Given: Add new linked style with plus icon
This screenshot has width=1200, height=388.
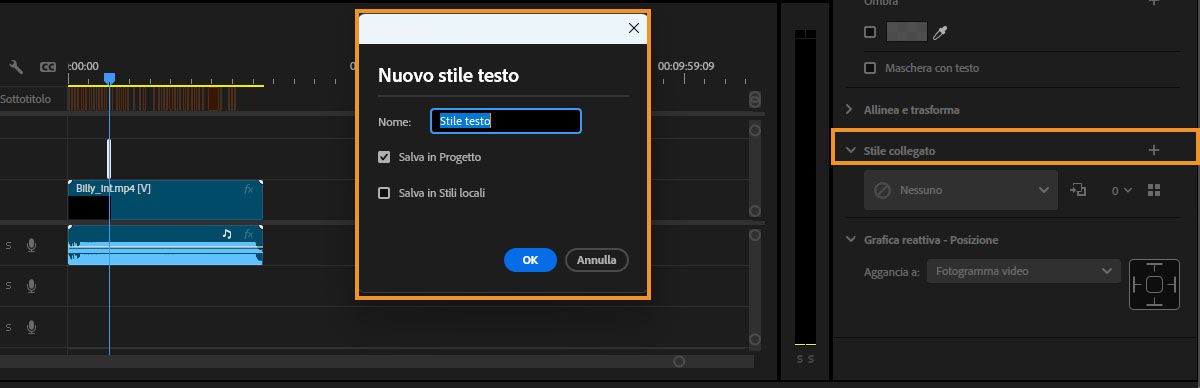Looking at the screenshot, I should 1153,150.
